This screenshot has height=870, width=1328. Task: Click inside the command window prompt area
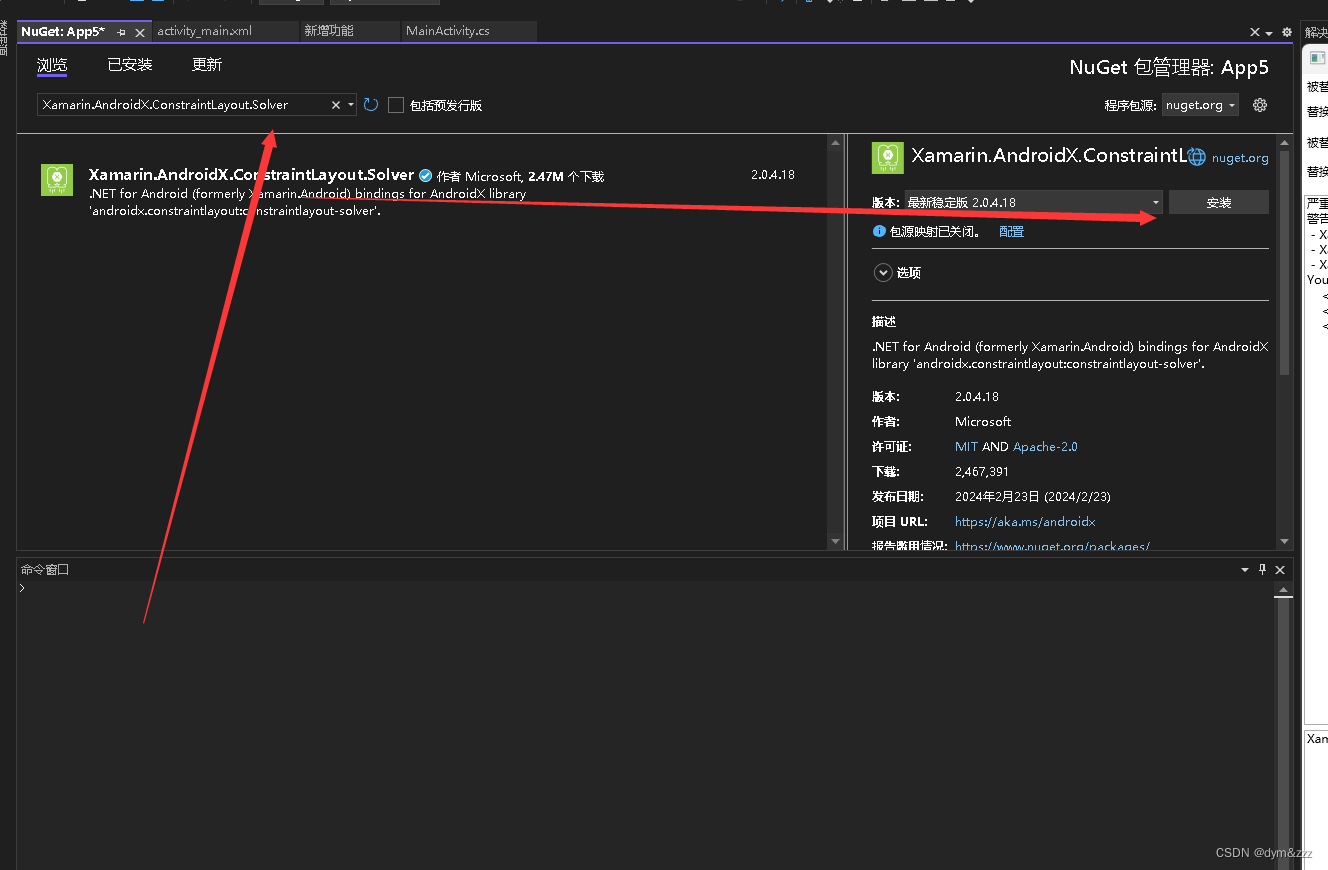[x=645, y=725]
